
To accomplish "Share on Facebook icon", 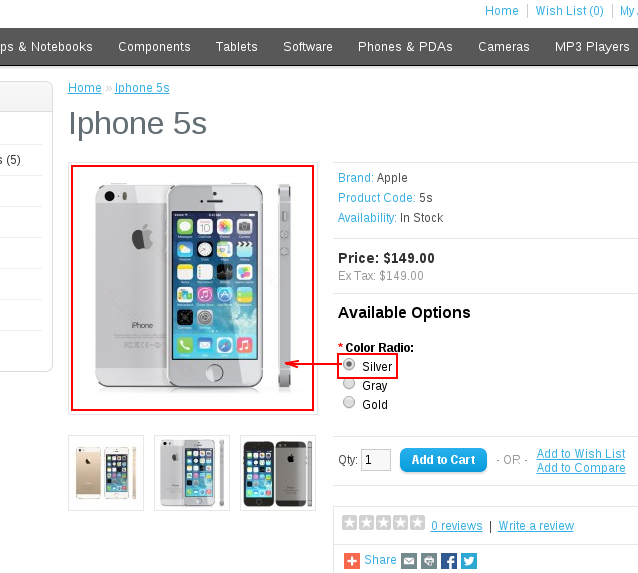I will 449,561.
